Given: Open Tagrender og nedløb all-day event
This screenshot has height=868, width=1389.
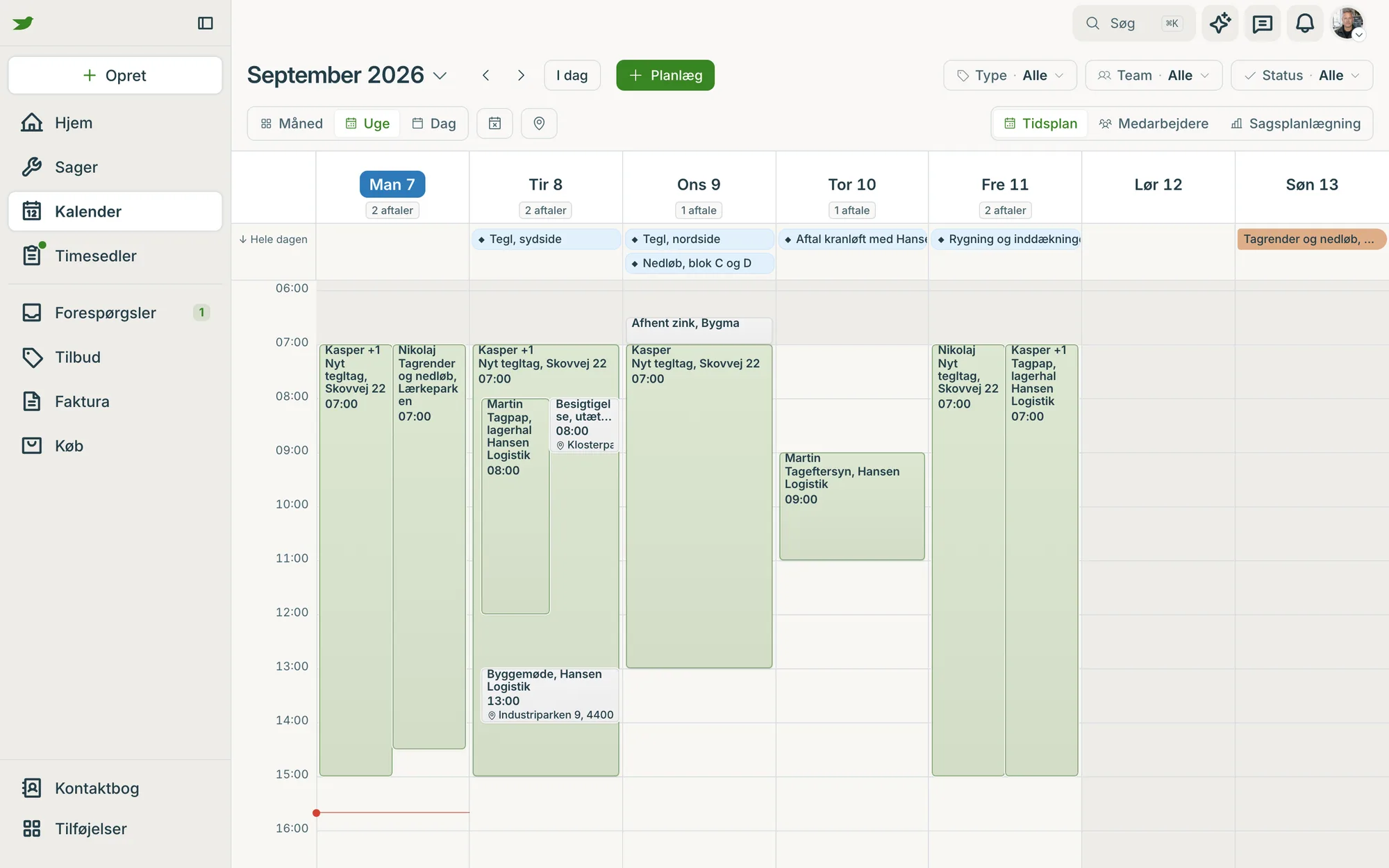Looking at the screenshot, I should tap(1311, 240).
